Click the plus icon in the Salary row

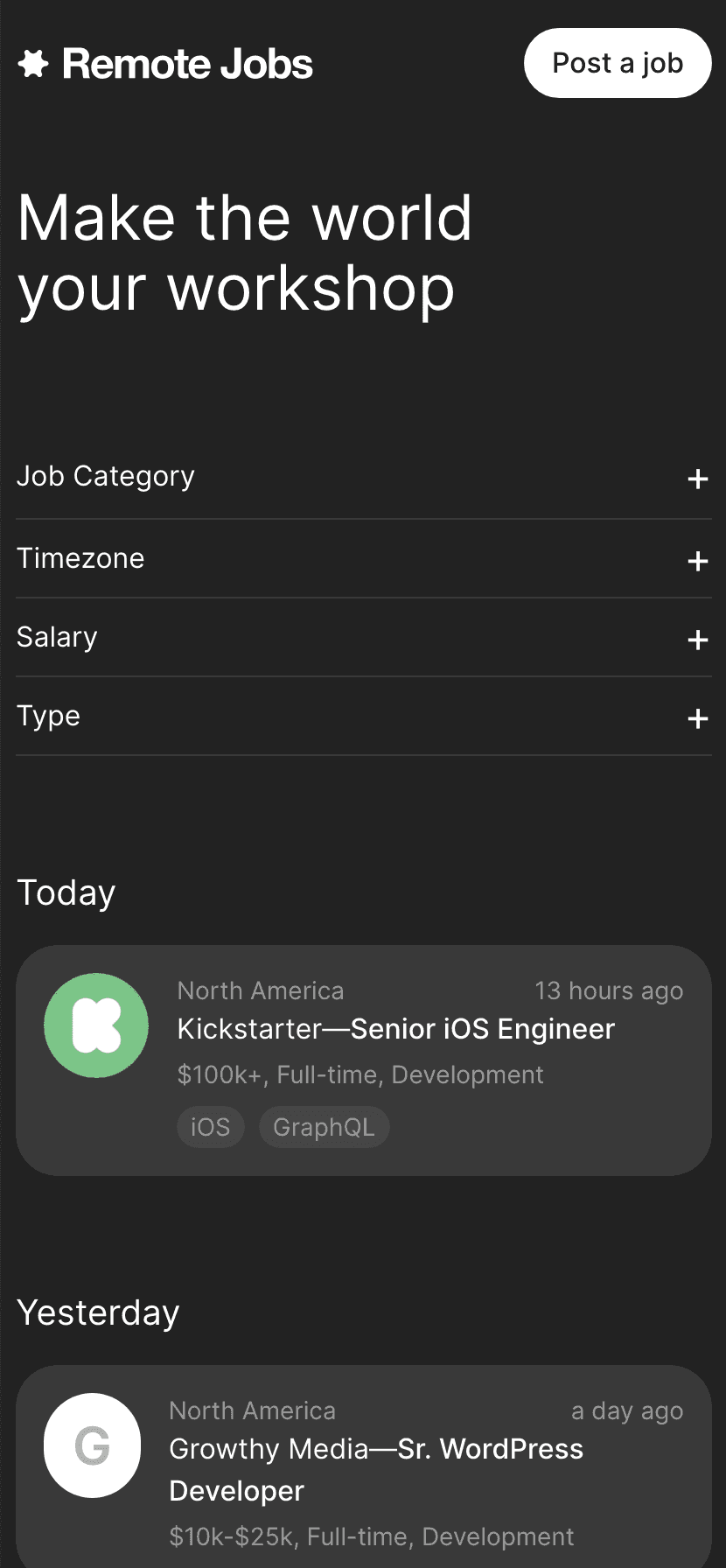coord(697,640)
